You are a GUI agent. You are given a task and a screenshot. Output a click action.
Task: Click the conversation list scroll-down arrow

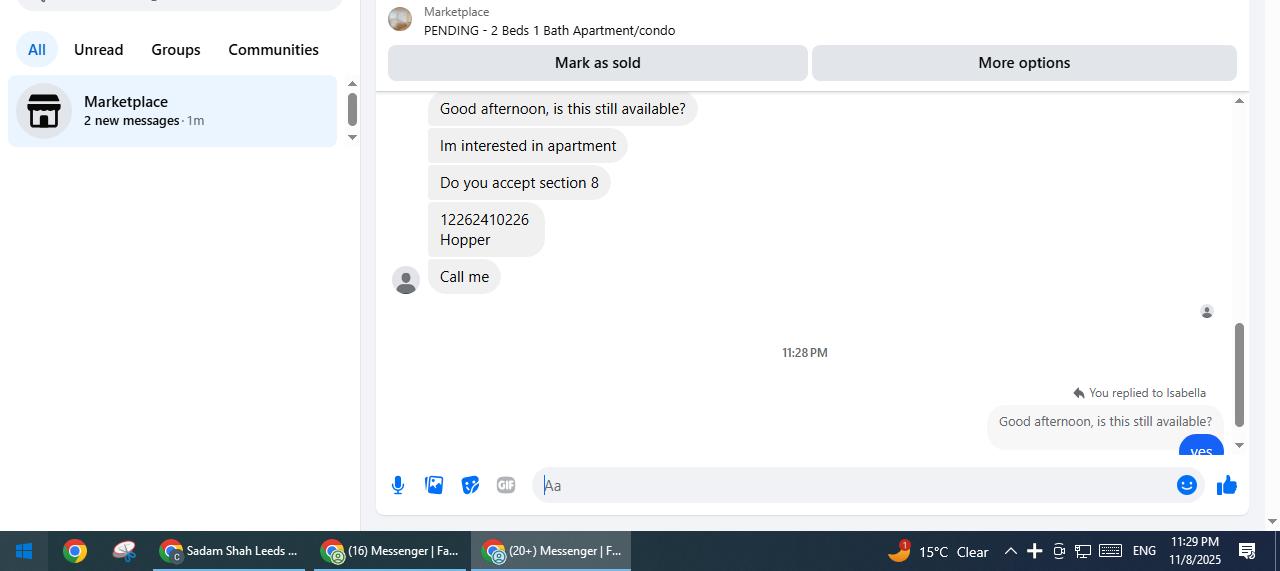(x=352, y=137)
